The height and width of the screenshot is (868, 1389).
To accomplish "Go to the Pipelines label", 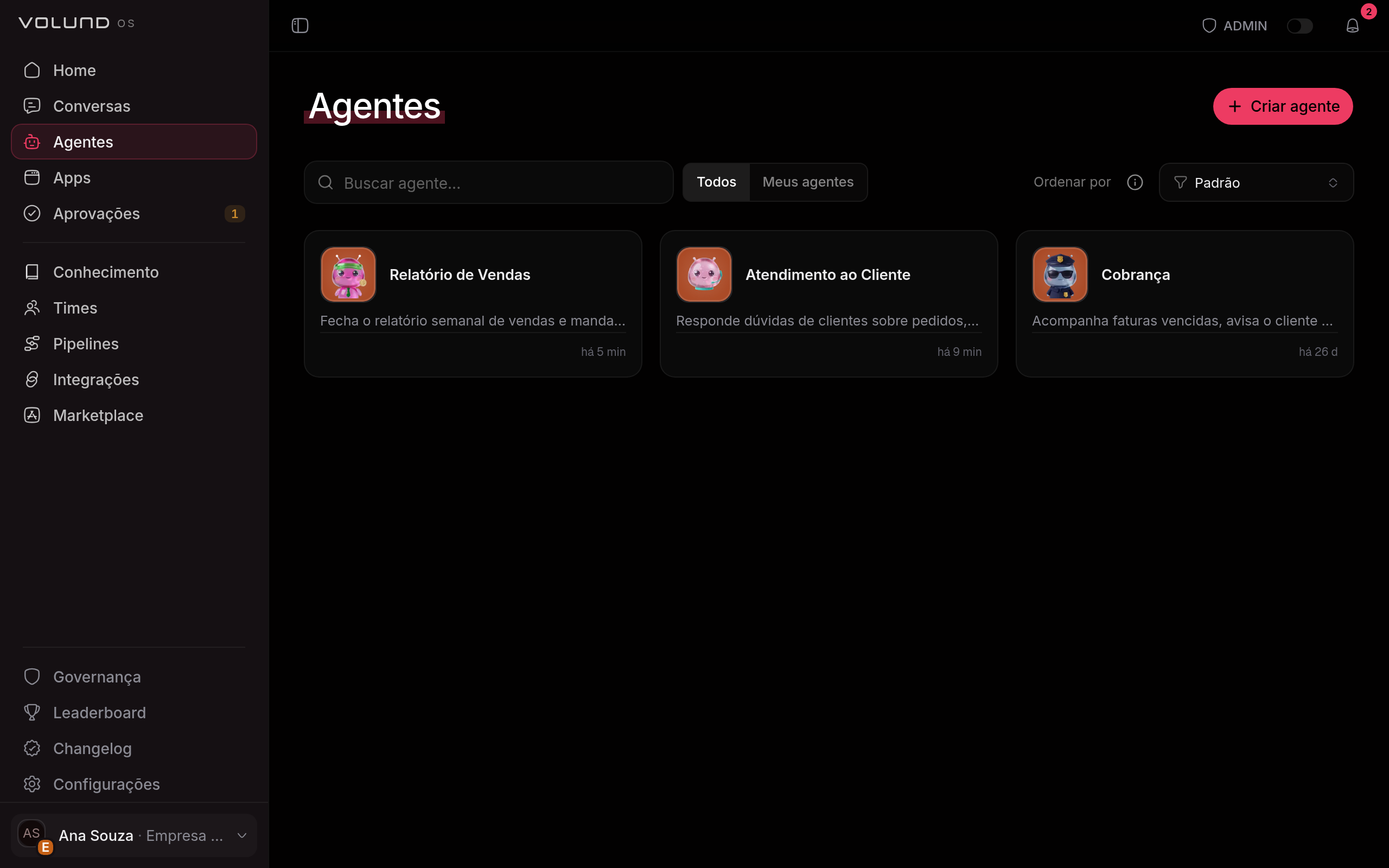I will click(x=86, y=344).
